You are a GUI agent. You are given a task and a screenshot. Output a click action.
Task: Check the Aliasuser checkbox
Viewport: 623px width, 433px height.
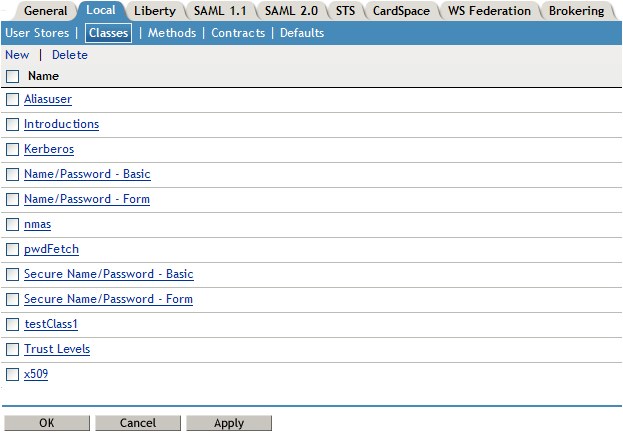pos(12,99)
